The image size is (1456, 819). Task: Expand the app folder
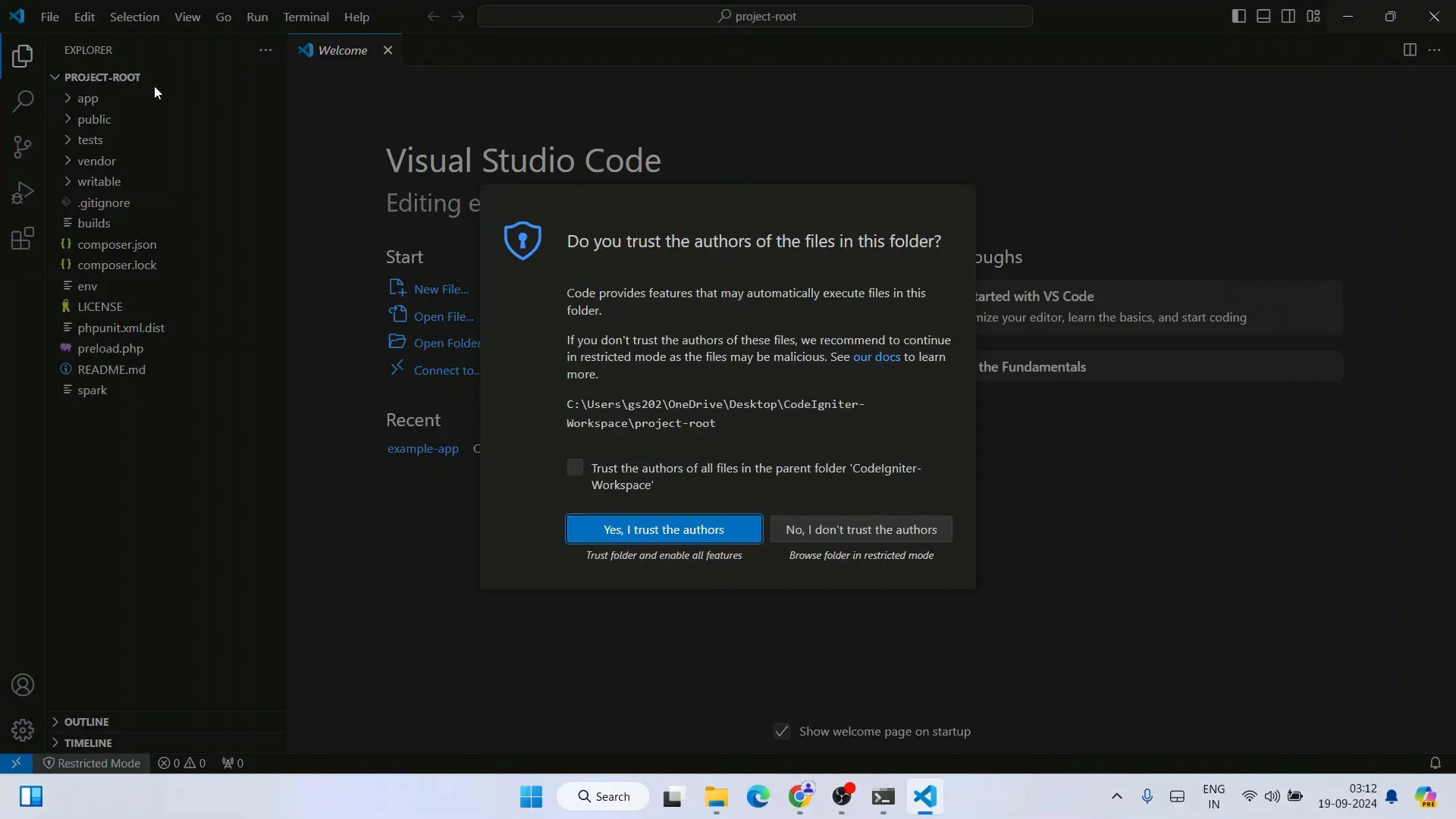pos(87,99)
